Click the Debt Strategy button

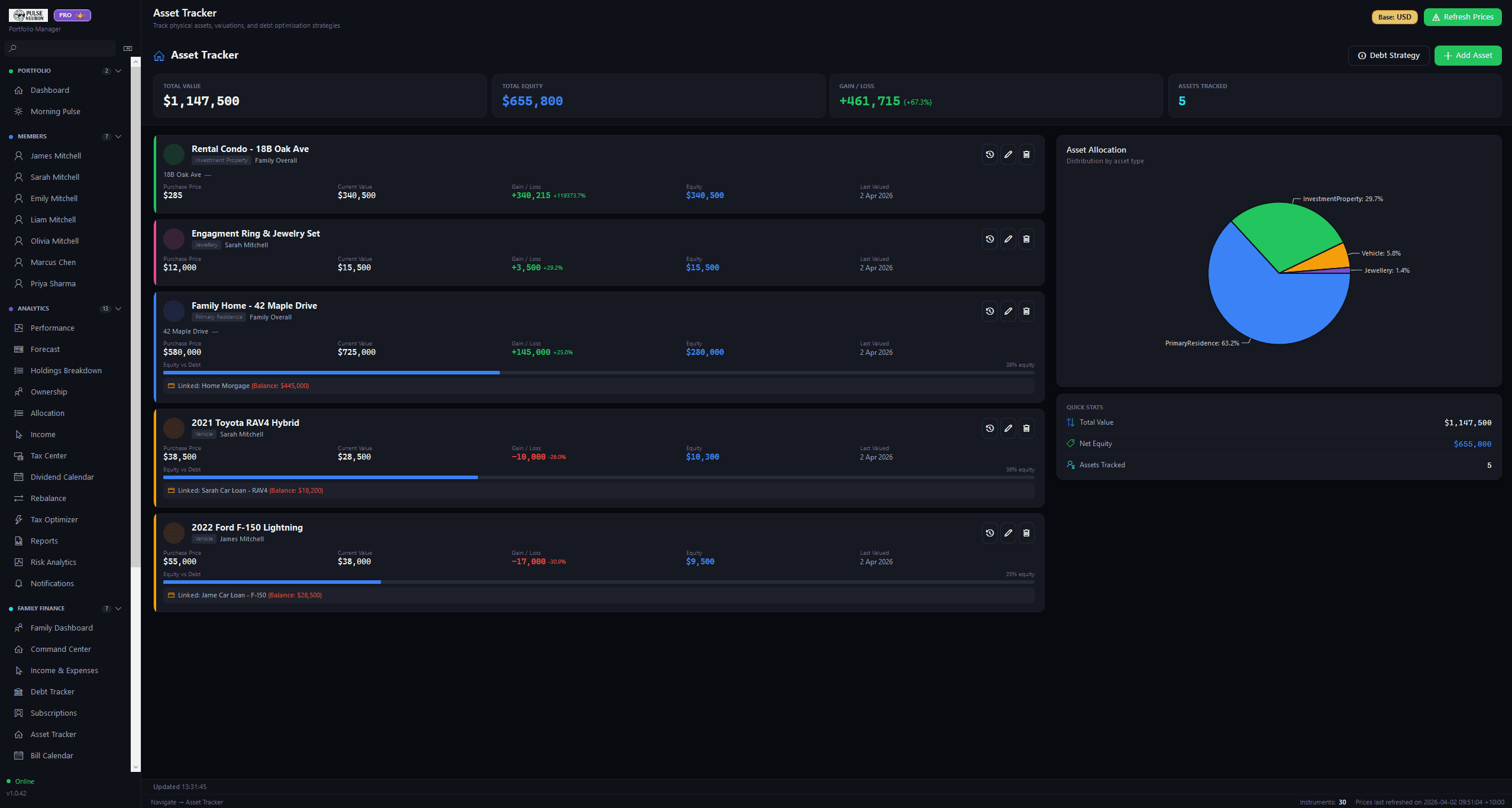point(1388,55)
